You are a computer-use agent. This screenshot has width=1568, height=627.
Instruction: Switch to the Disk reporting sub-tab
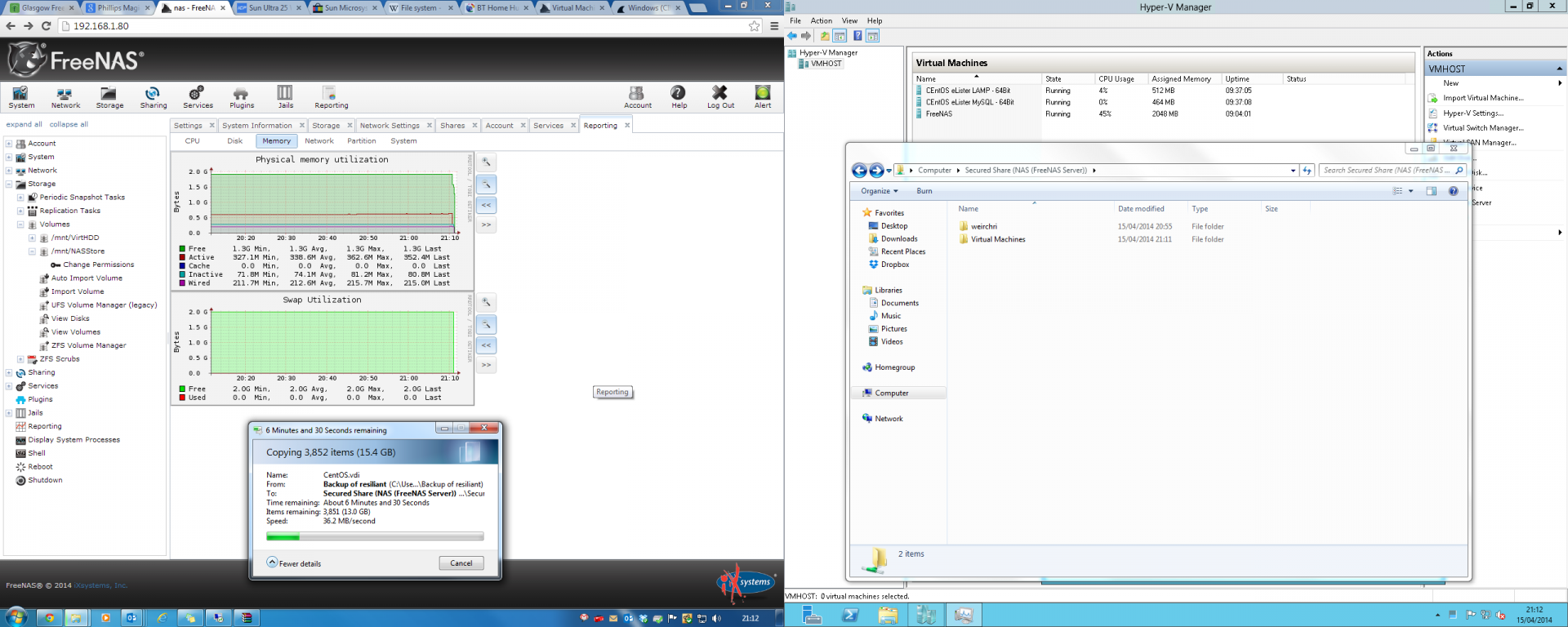click(235, 141)
